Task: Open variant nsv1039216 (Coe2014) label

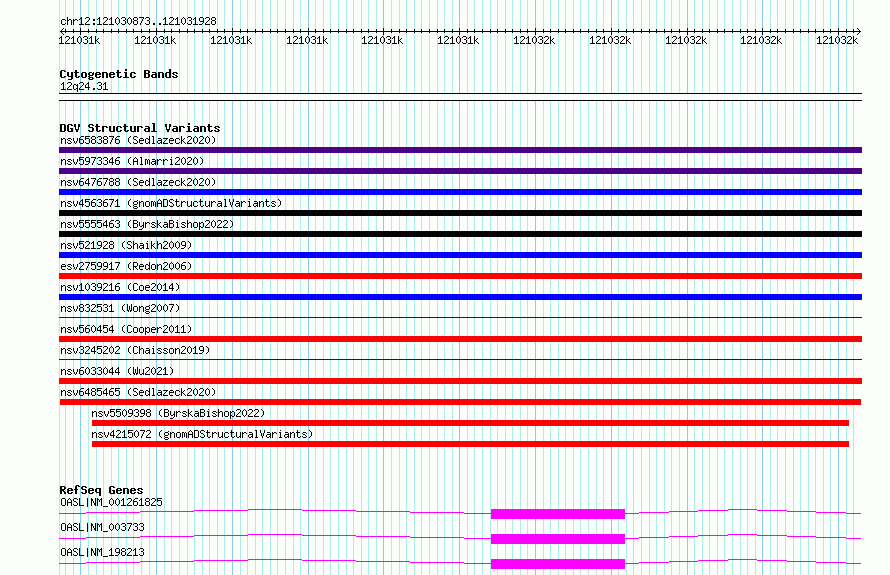Action: (120, 287)
